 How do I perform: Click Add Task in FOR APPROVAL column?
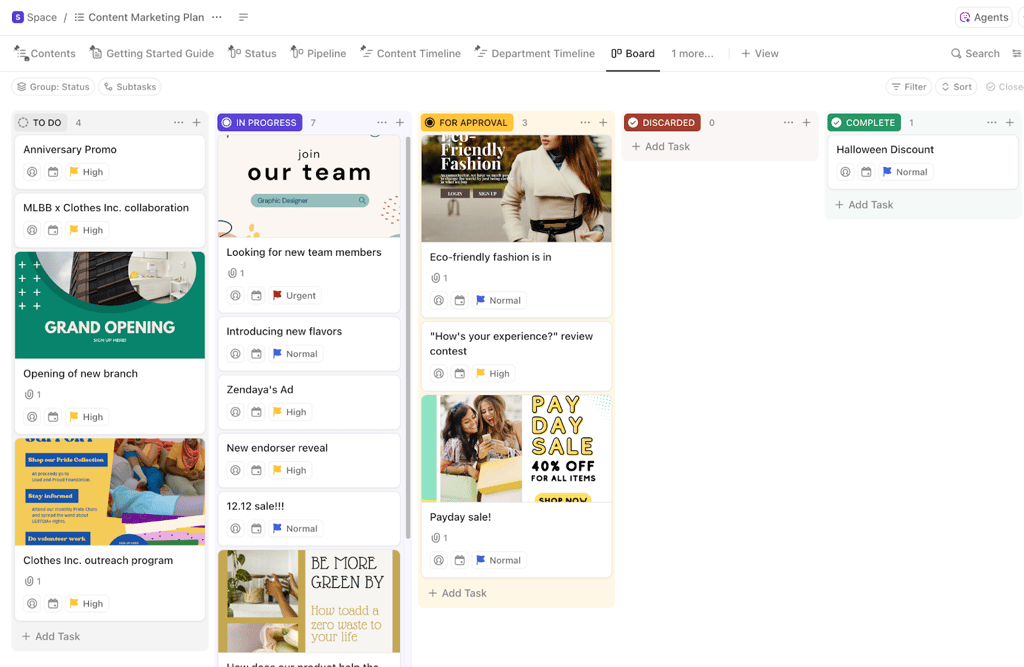tap(457, 593)
